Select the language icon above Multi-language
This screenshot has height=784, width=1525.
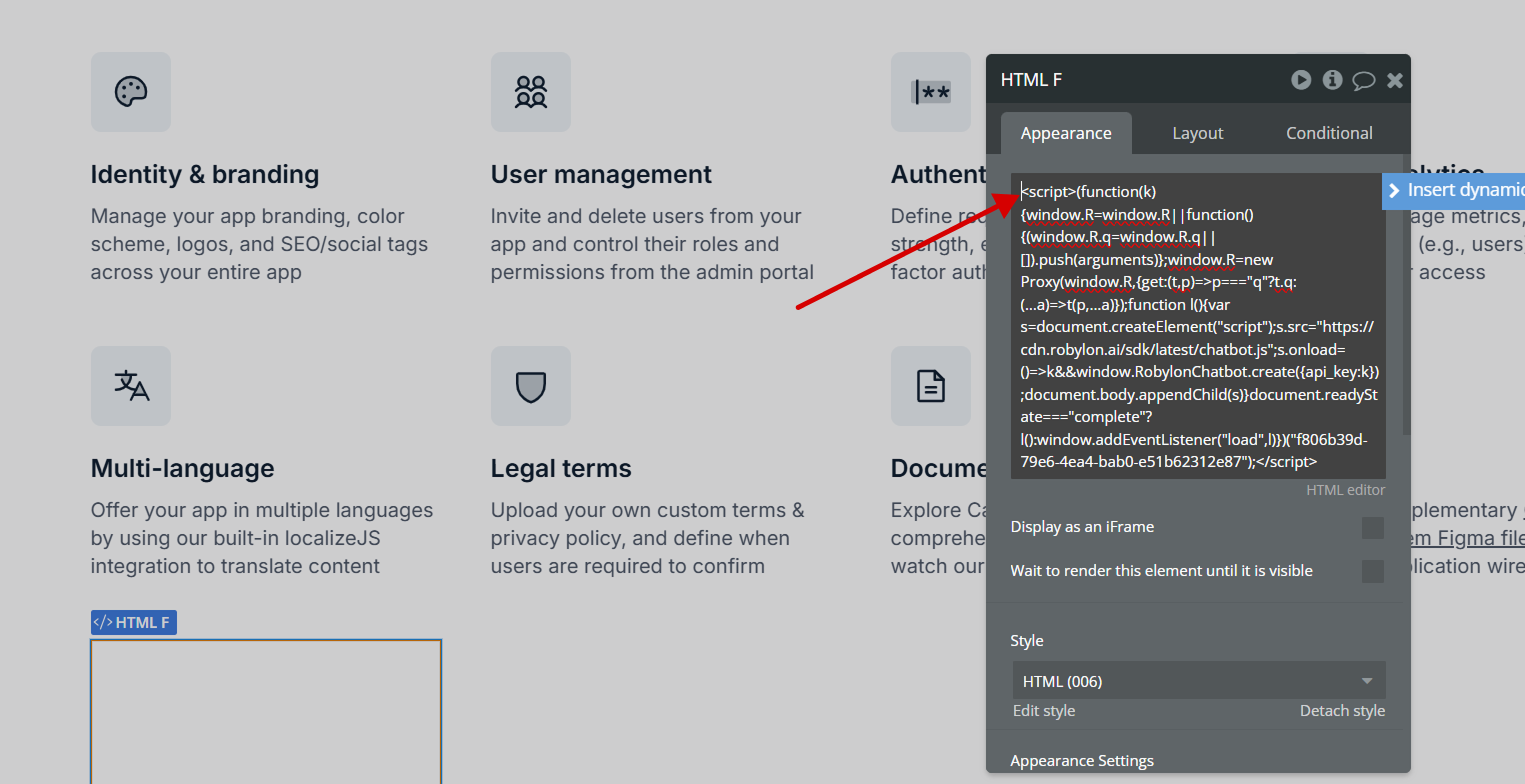pos(130,386)
